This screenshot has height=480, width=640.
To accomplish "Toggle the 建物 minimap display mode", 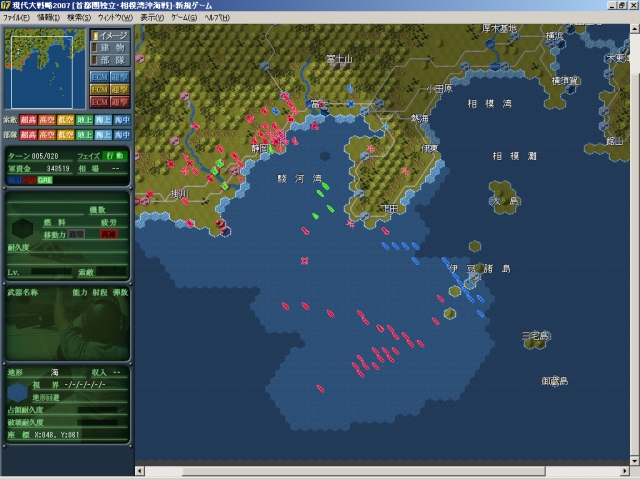I will tap(110, 48).
